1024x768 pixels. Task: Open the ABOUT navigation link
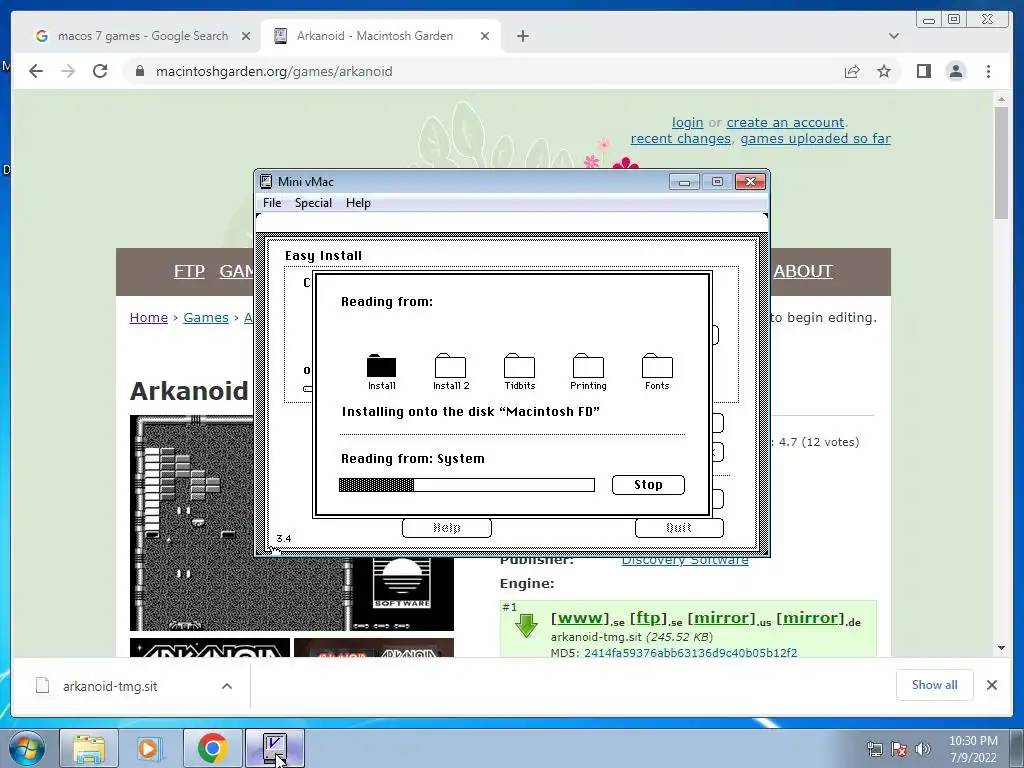pos(803,271)
